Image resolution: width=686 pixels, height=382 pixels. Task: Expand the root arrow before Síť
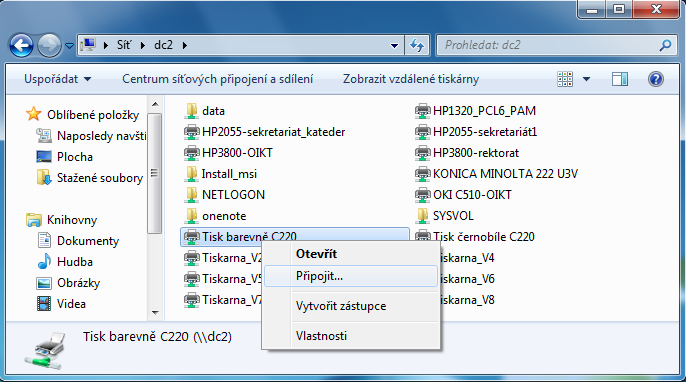coord(105,45)
